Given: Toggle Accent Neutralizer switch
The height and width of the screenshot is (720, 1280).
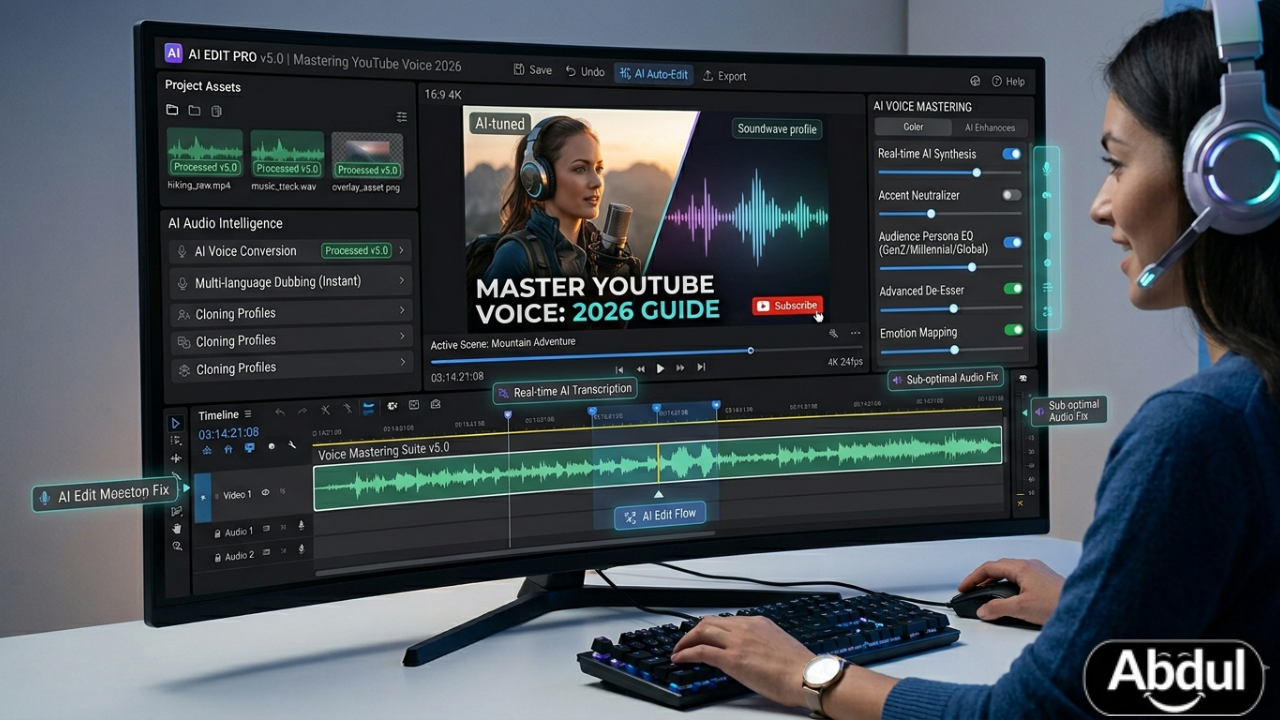Looking at the screenshot, I should (x=1012, y=195).
